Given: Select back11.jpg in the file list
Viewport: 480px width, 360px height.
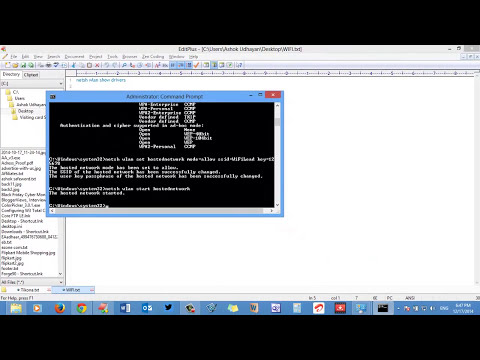Looking at the screenshot, I should click(11, 184).
